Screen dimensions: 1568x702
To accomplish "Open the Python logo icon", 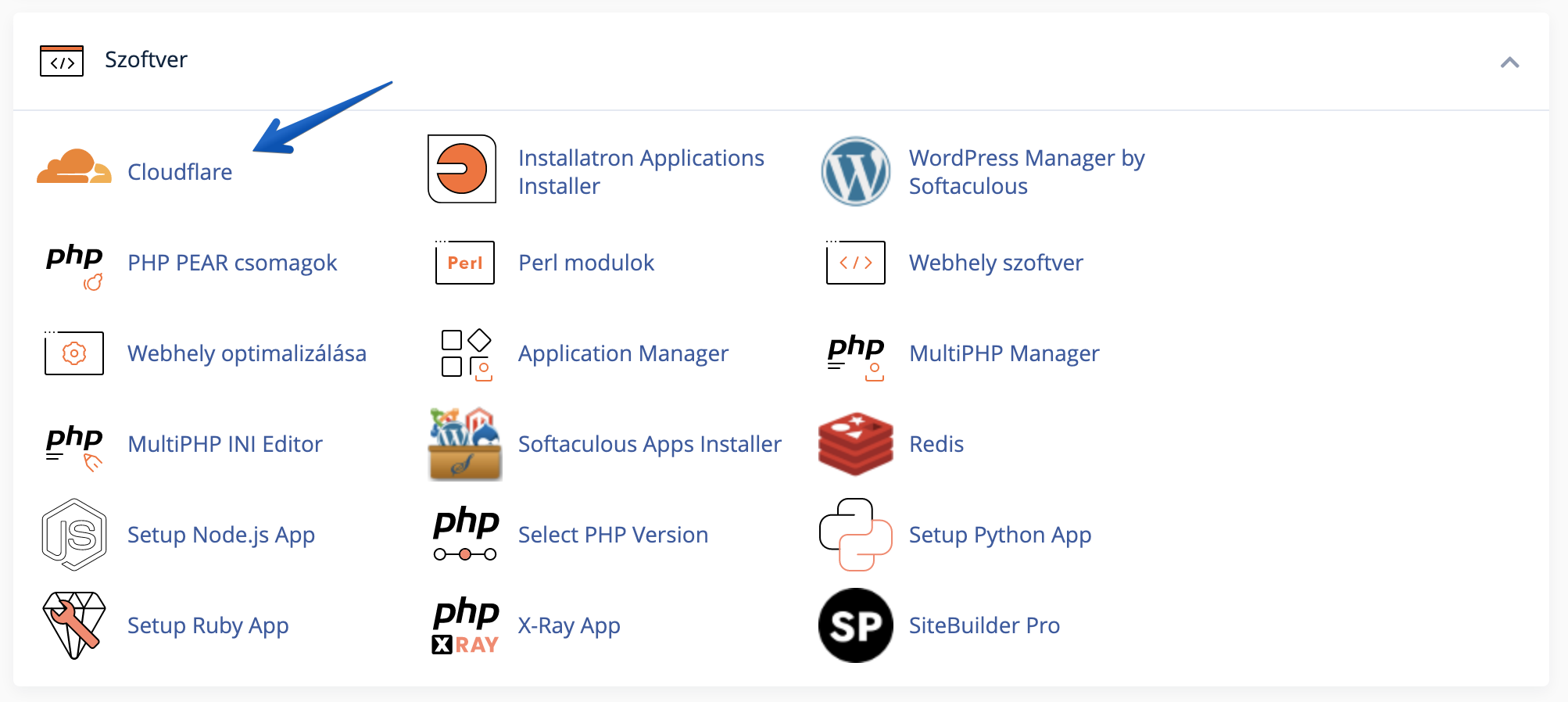I will pyautogui.click(x=856, y=535).
